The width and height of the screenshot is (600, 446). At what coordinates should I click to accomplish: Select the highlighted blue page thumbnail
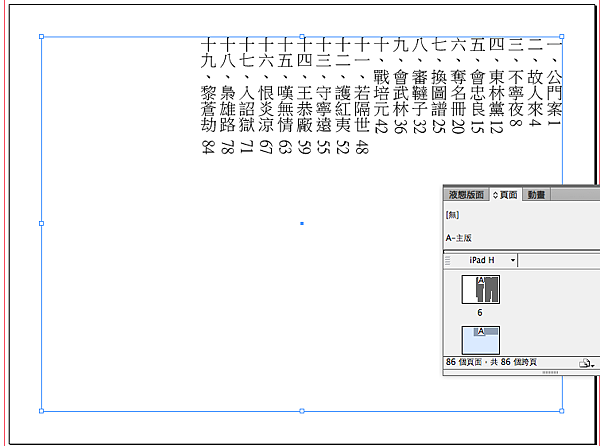(481, 340)
